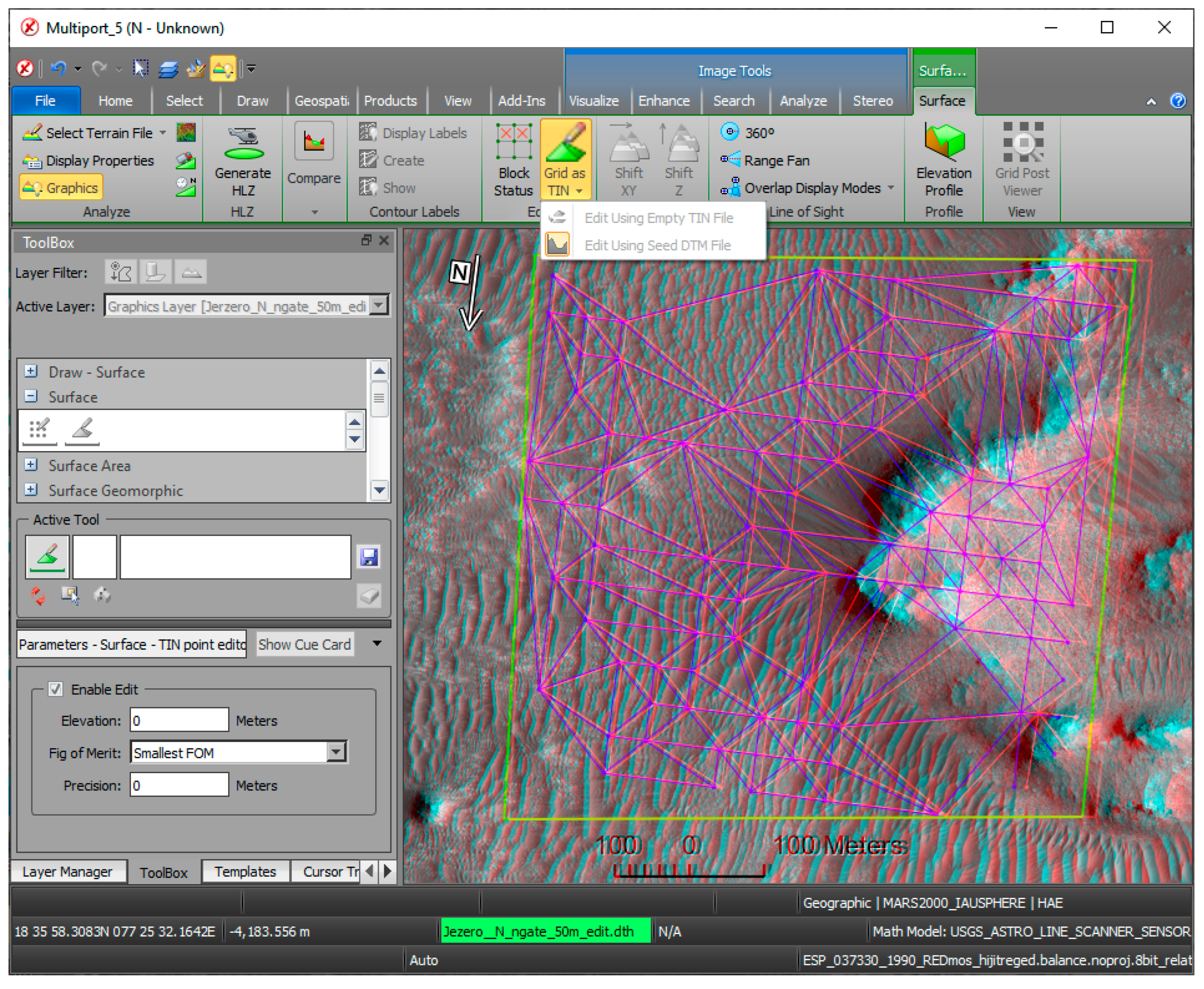Open the Fig of Merit dropdown
Image resolution: width=1204 pixels, height=989 pixels.
pos(336,752)
